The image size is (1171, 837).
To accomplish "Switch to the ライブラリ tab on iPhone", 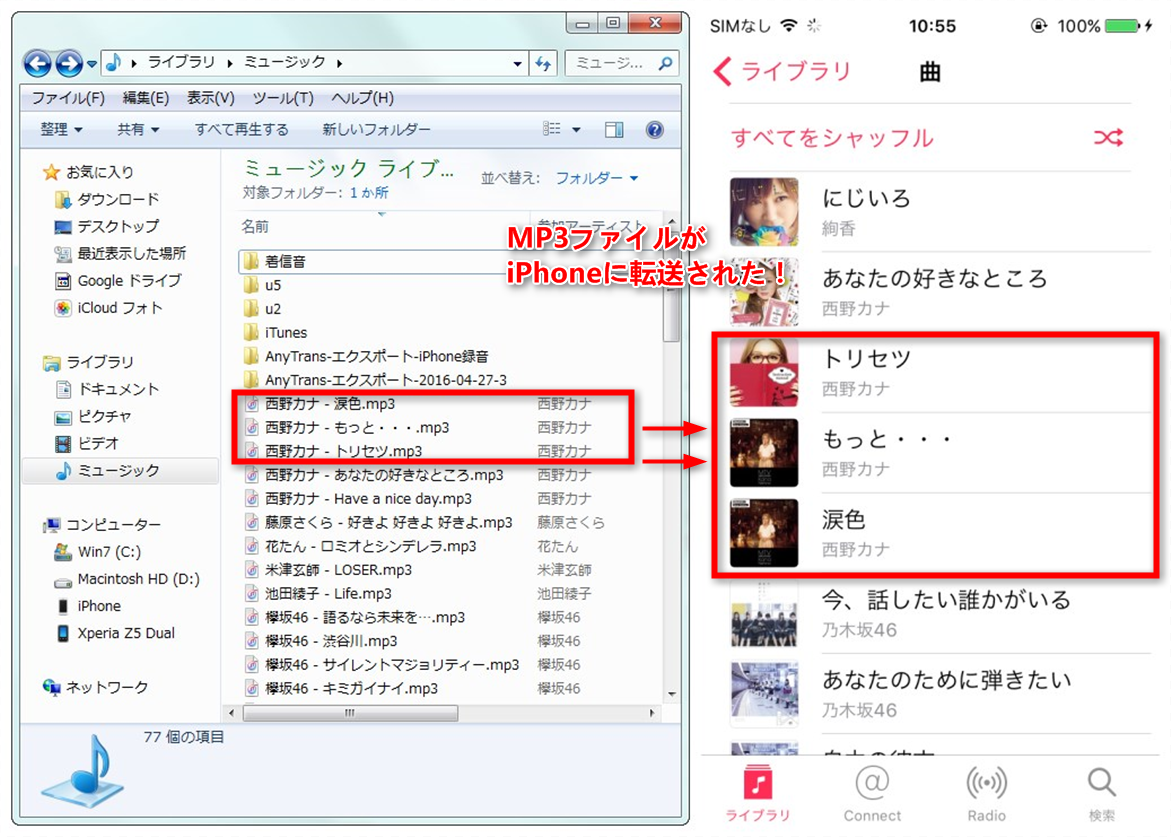I will click(758, 794).
